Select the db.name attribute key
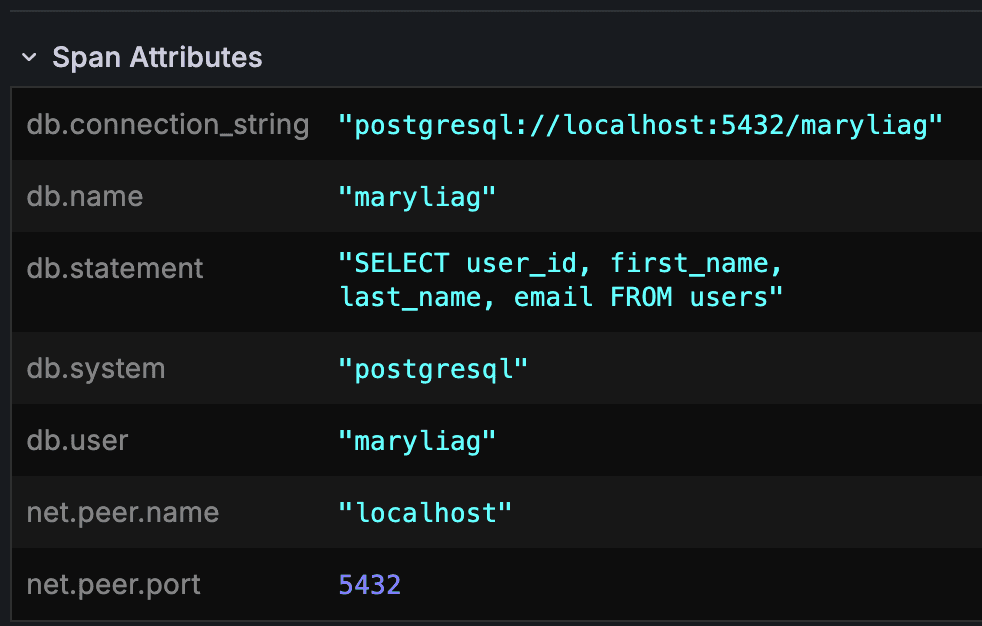 tap(85, 196)
